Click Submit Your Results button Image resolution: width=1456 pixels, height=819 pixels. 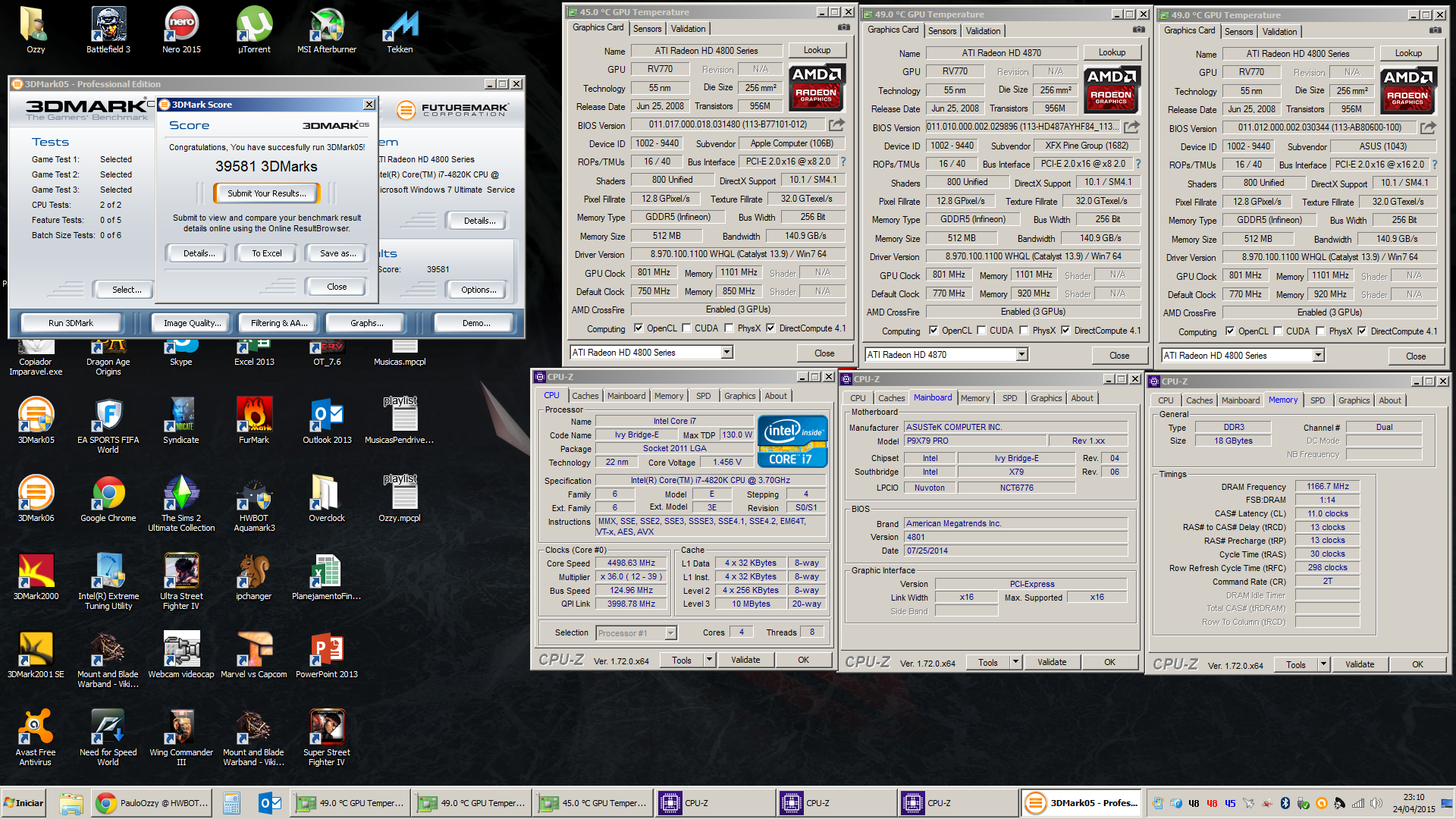pyautogui.click(x=267, y=193)
